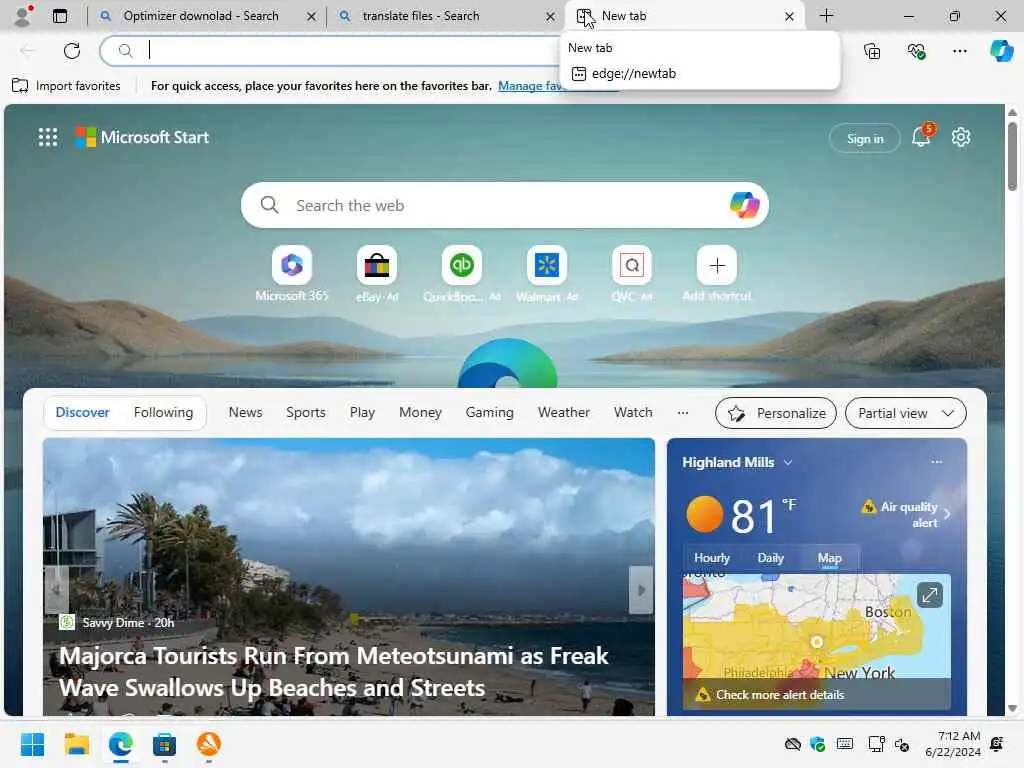Screen dimensions: 1024x768
Task: Expand more feed categories ellipsis
Action: point(682,413)
